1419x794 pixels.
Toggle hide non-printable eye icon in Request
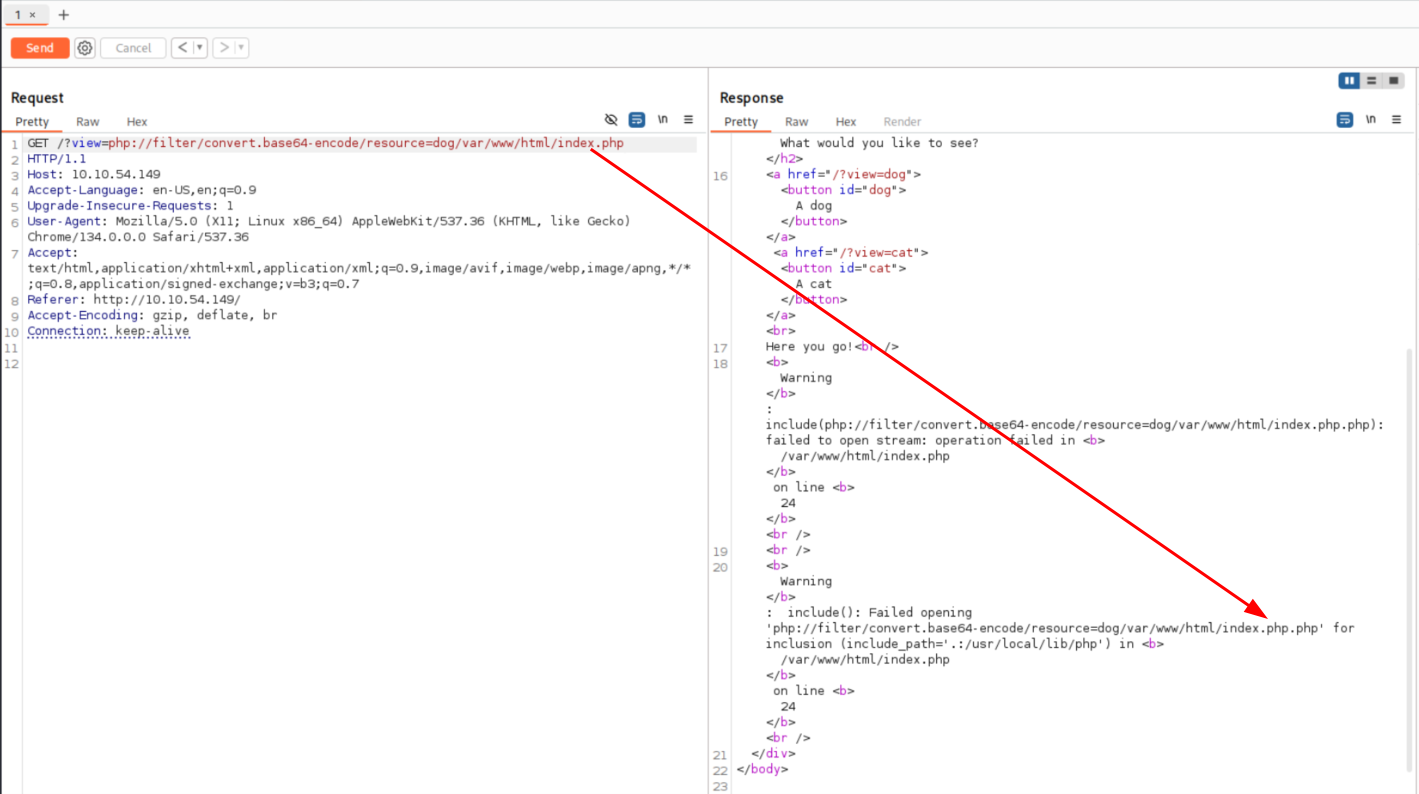point(612,120)
